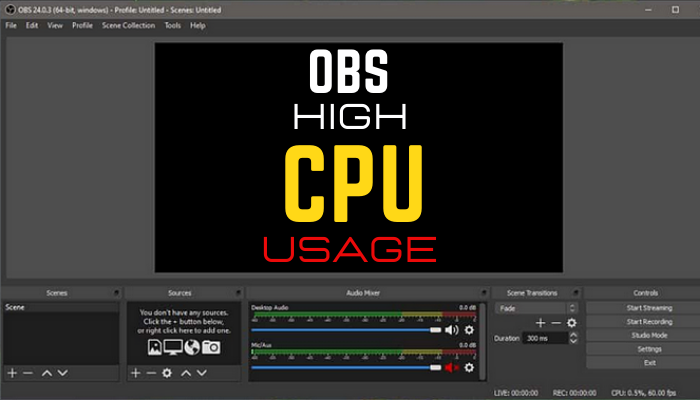The image size is (700, 400).
Task: Pop out Scene Transitions dock icon
Action: [576, 293]
